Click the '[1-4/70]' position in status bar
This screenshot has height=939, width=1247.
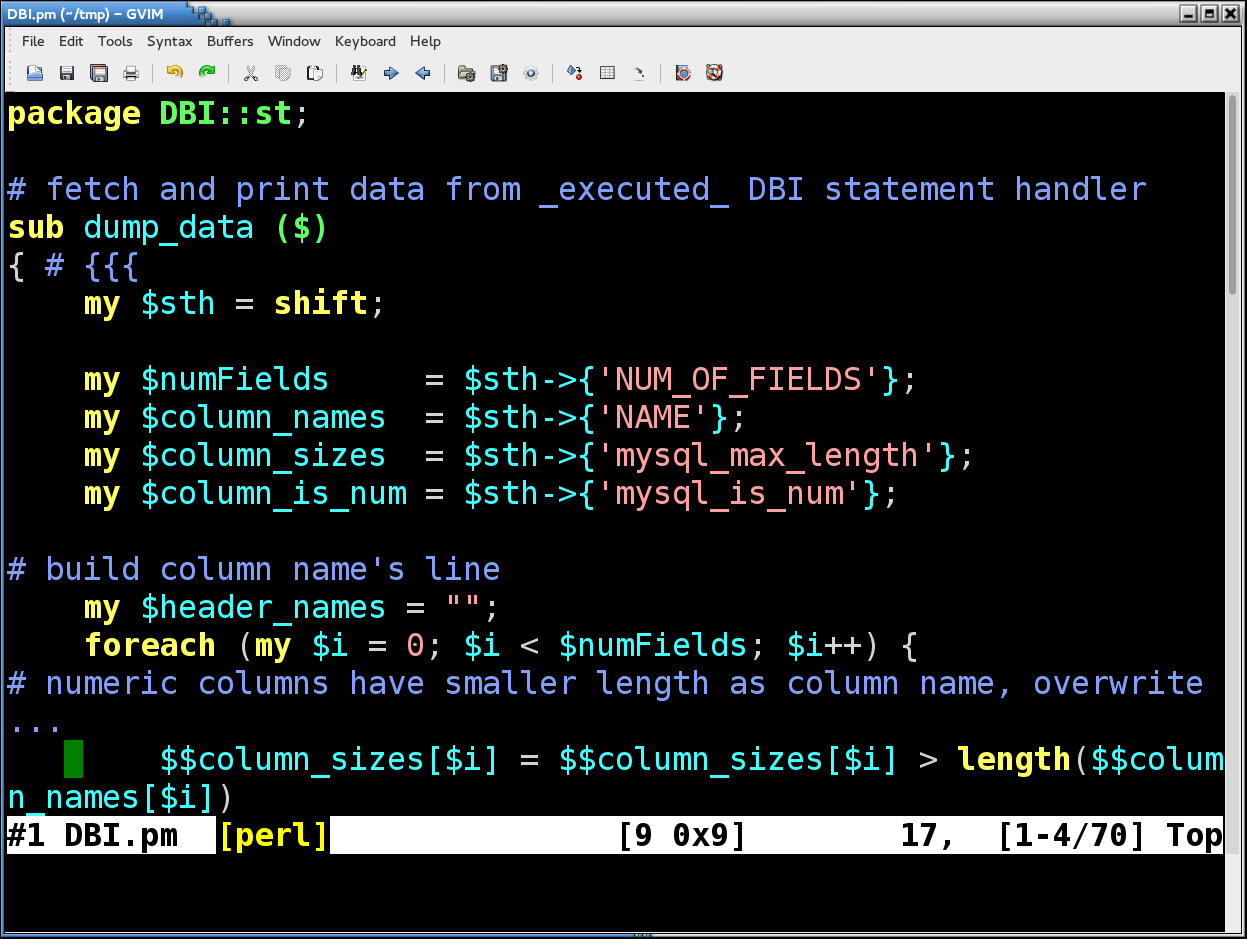1072,835
